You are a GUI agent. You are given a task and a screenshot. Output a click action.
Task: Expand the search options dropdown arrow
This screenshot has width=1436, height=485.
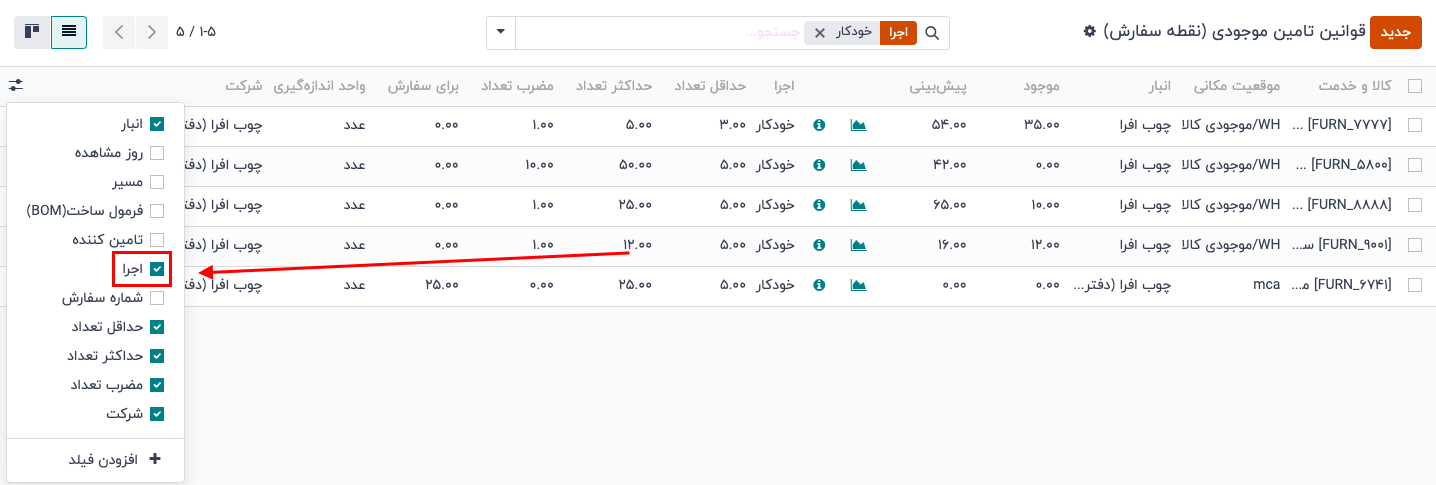(x=500, y=32)
